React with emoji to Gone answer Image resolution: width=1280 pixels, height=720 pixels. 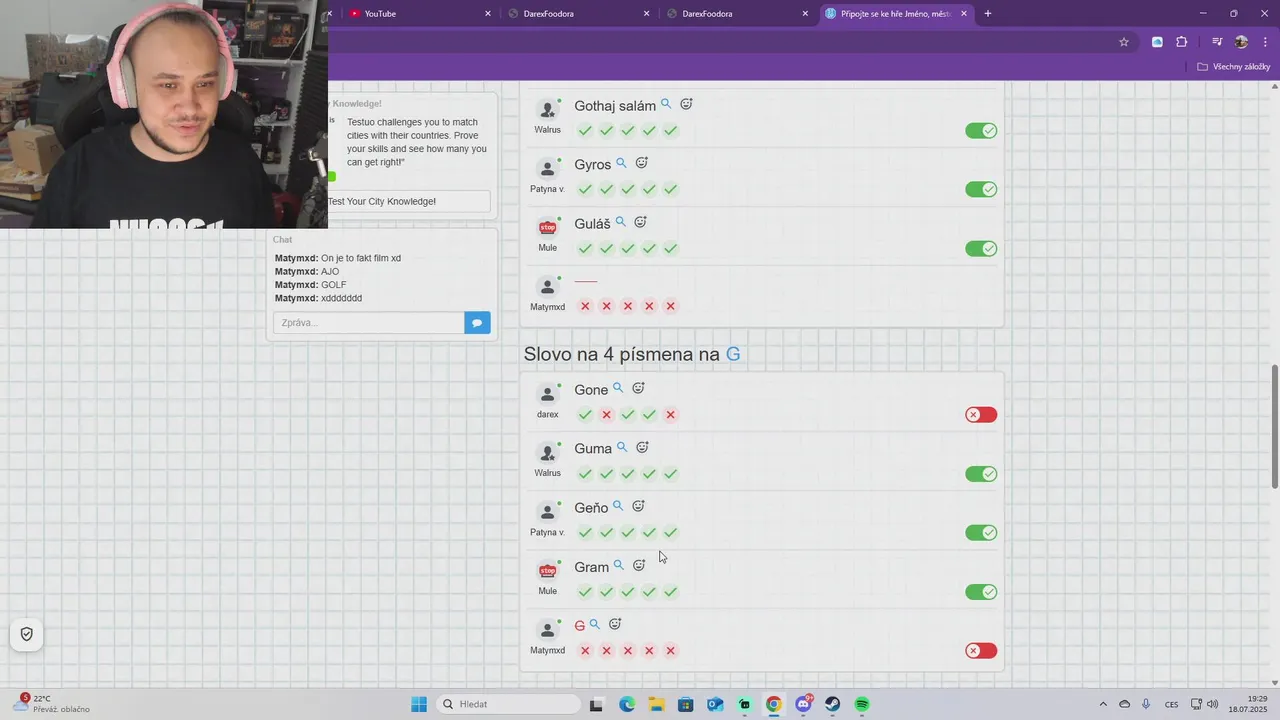tap(638, 388)
